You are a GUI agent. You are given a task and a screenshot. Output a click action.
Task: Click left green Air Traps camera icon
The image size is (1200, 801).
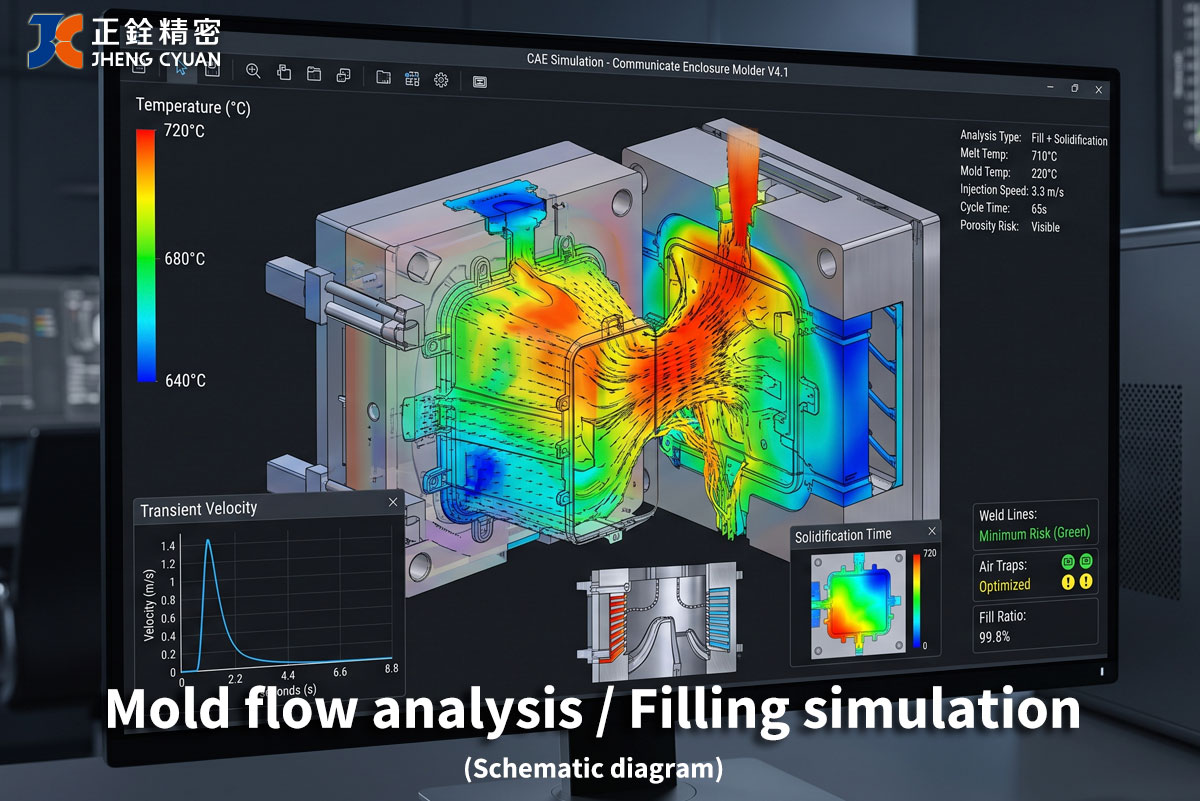[1067, 562]
